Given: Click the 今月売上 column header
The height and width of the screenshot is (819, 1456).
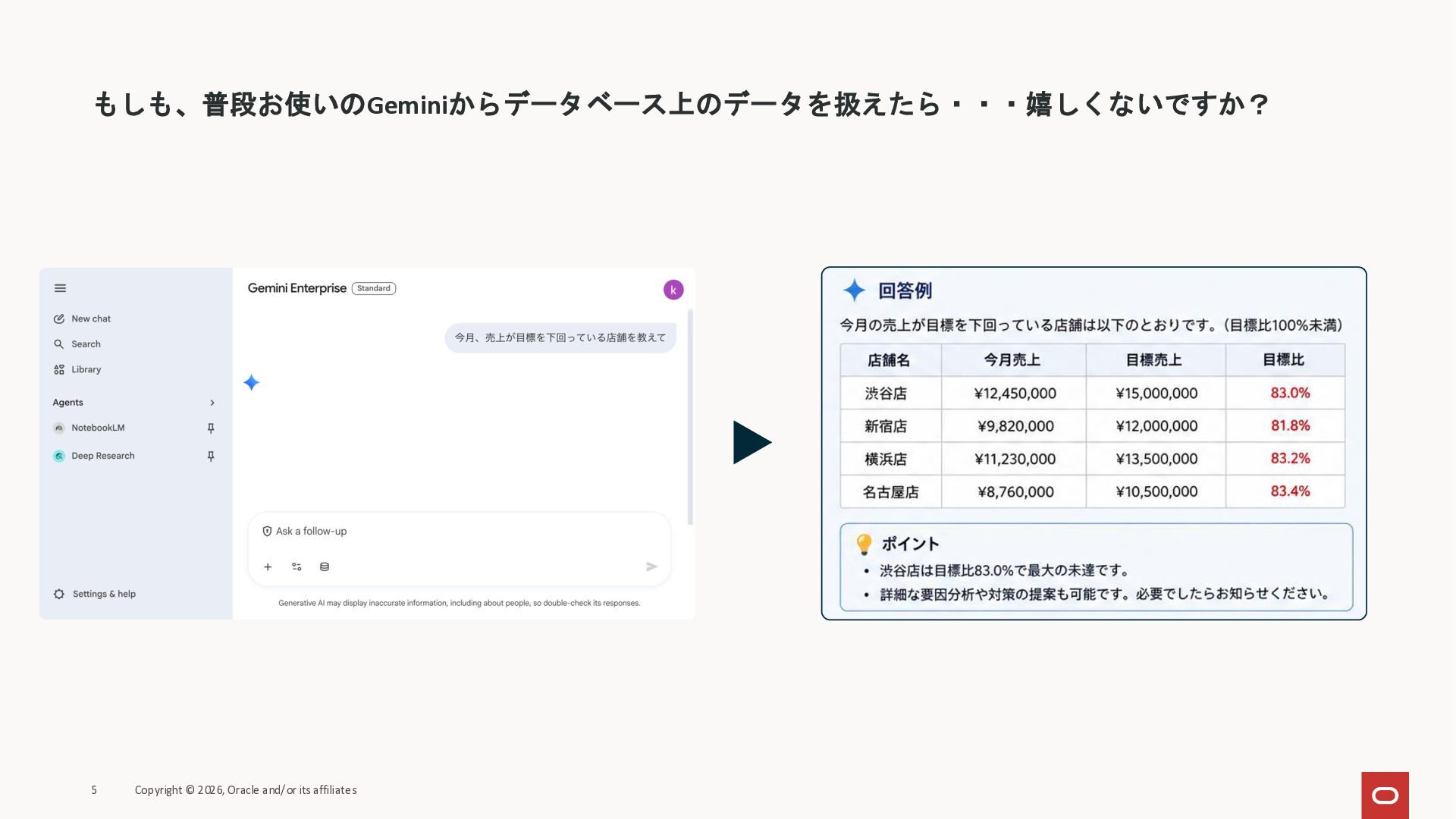Looking at the screenshot, I should 1012,360.
